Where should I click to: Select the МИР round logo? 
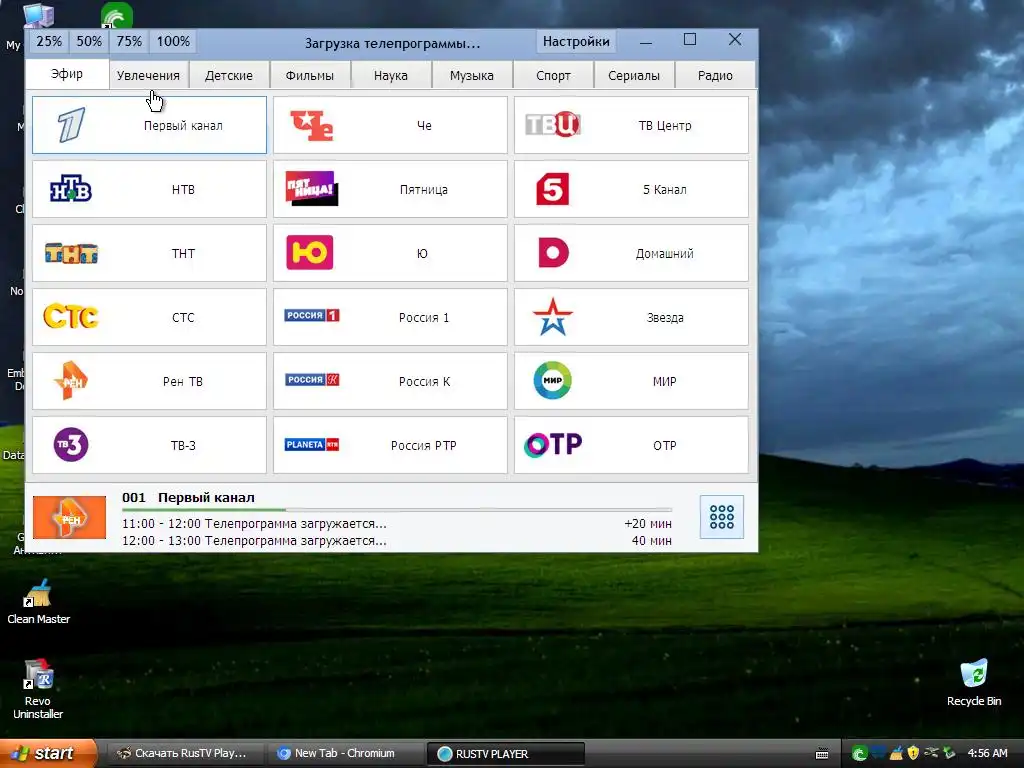[552, 380]
